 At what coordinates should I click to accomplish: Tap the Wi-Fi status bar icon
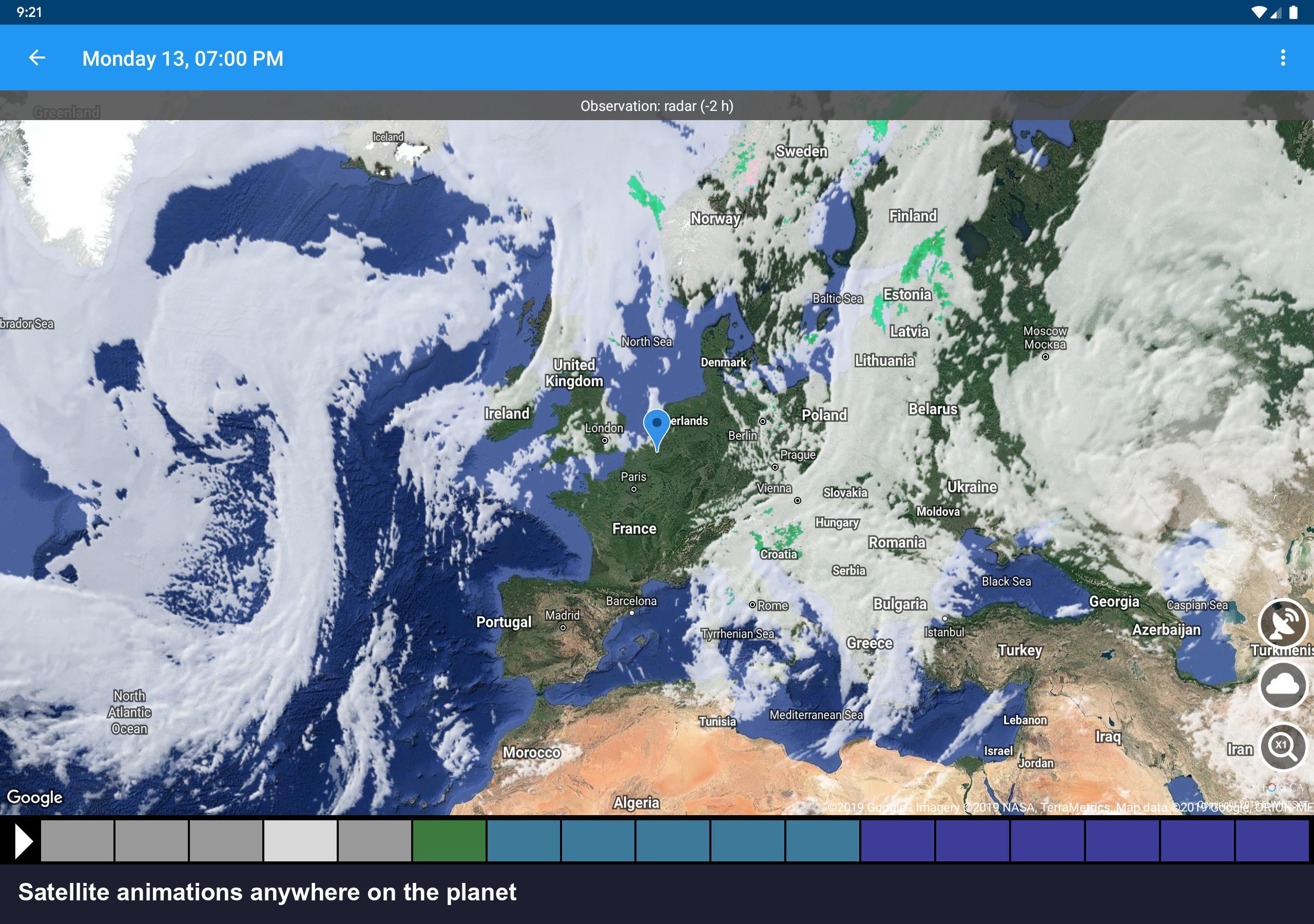pyautogui.click(x=1259, y=13)
